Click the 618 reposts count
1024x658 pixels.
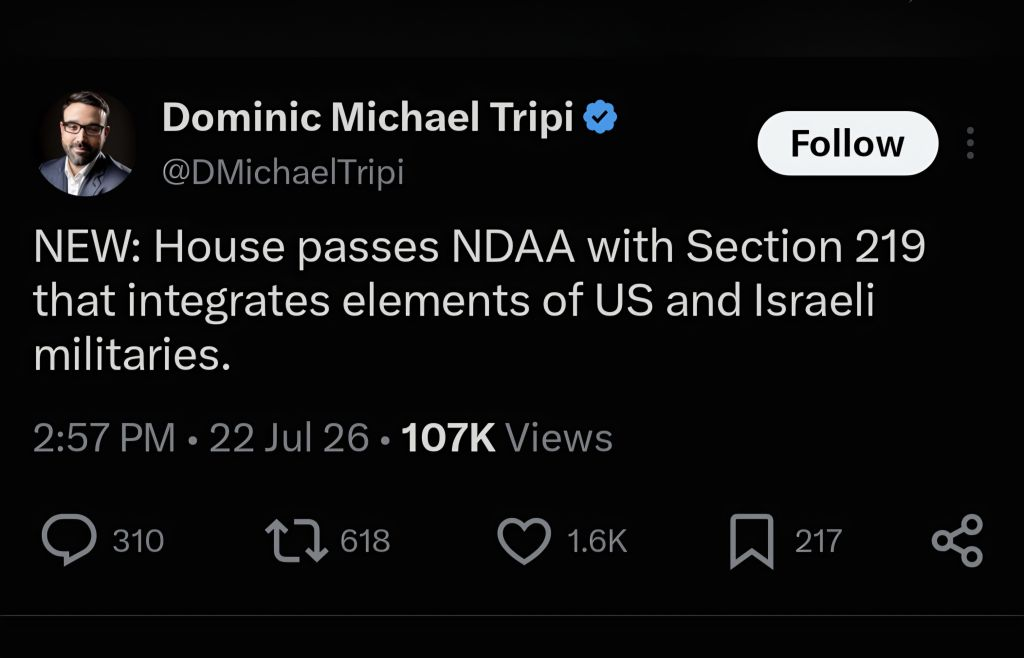pos(365,541)
